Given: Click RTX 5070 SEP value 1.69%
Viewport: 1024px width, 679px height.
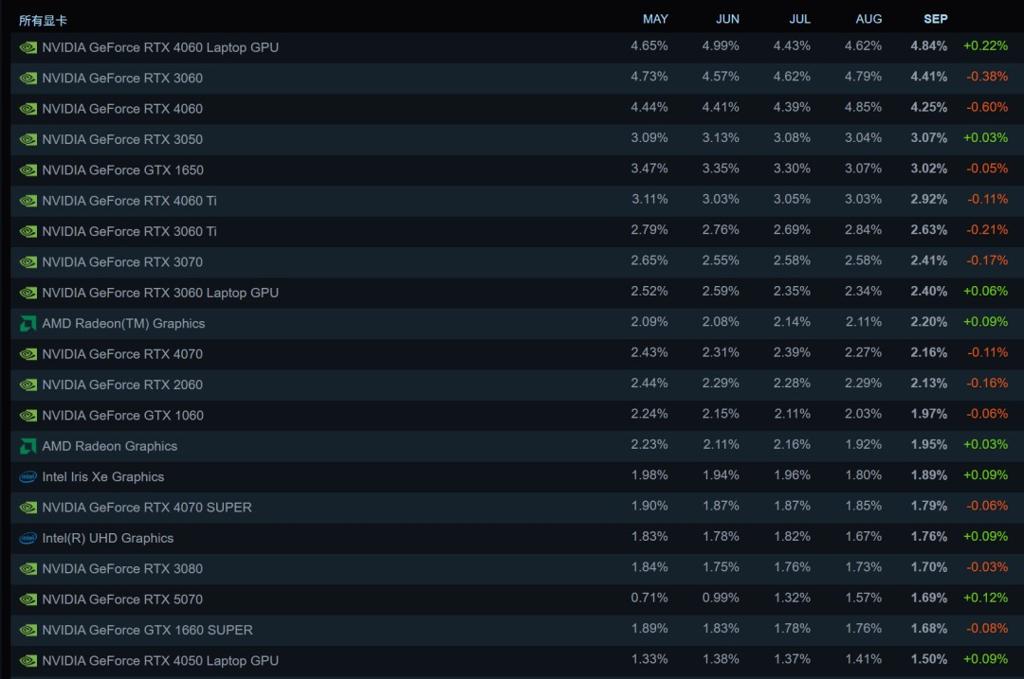Looking at the screenshot, I should pos(928,599).
